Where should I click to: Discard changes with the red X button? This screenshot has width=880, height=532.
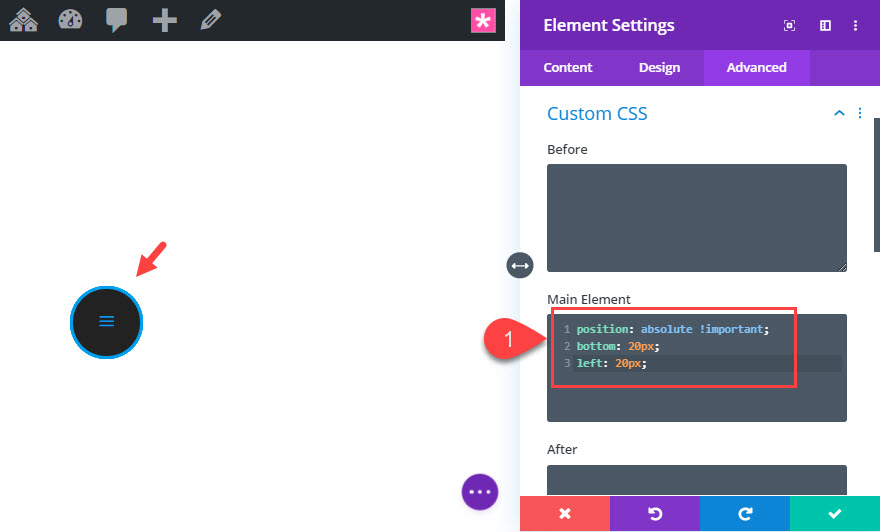click(565, 513)
